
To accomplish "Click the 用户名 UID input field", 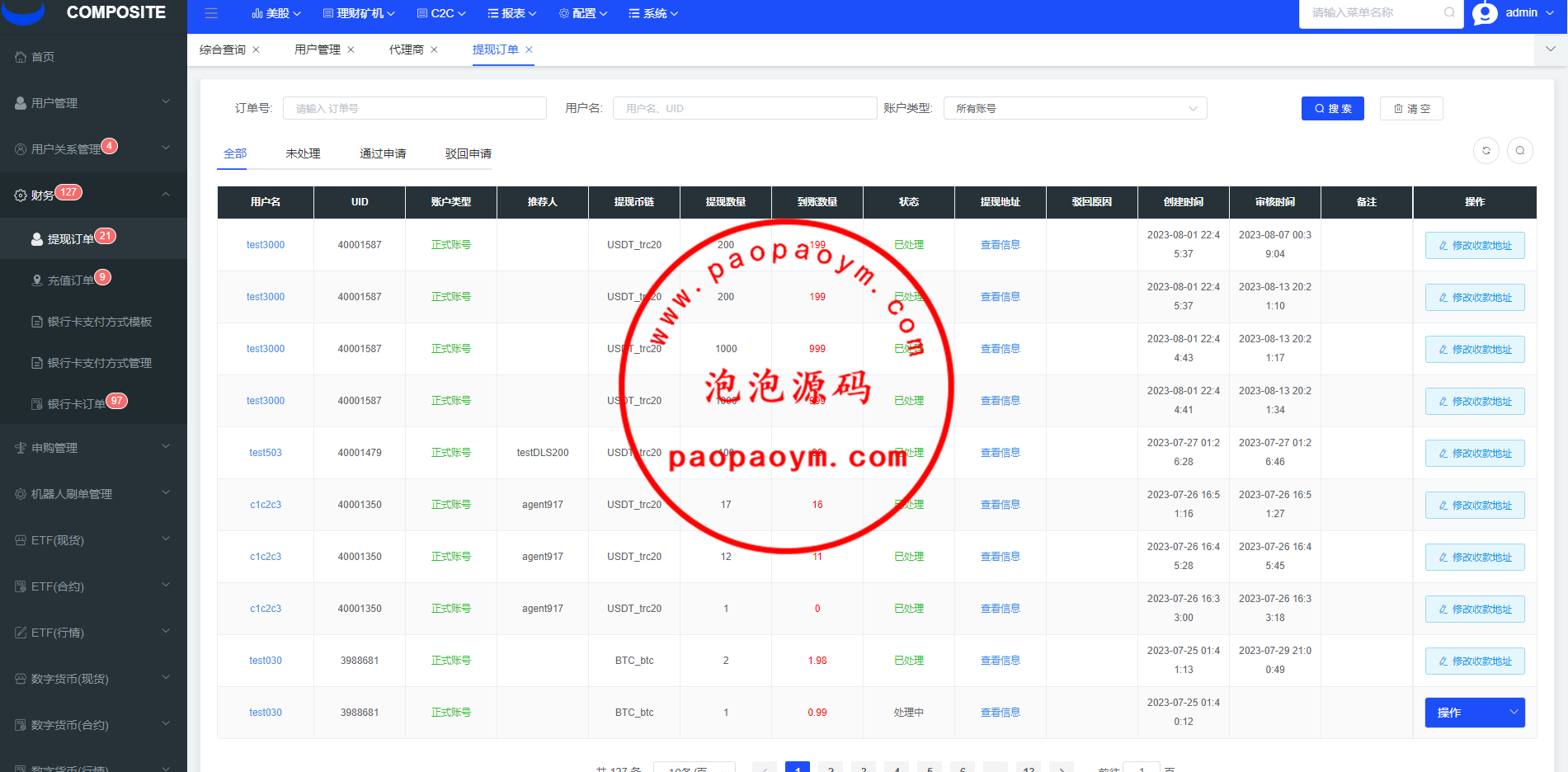I will tap(745, 108).
